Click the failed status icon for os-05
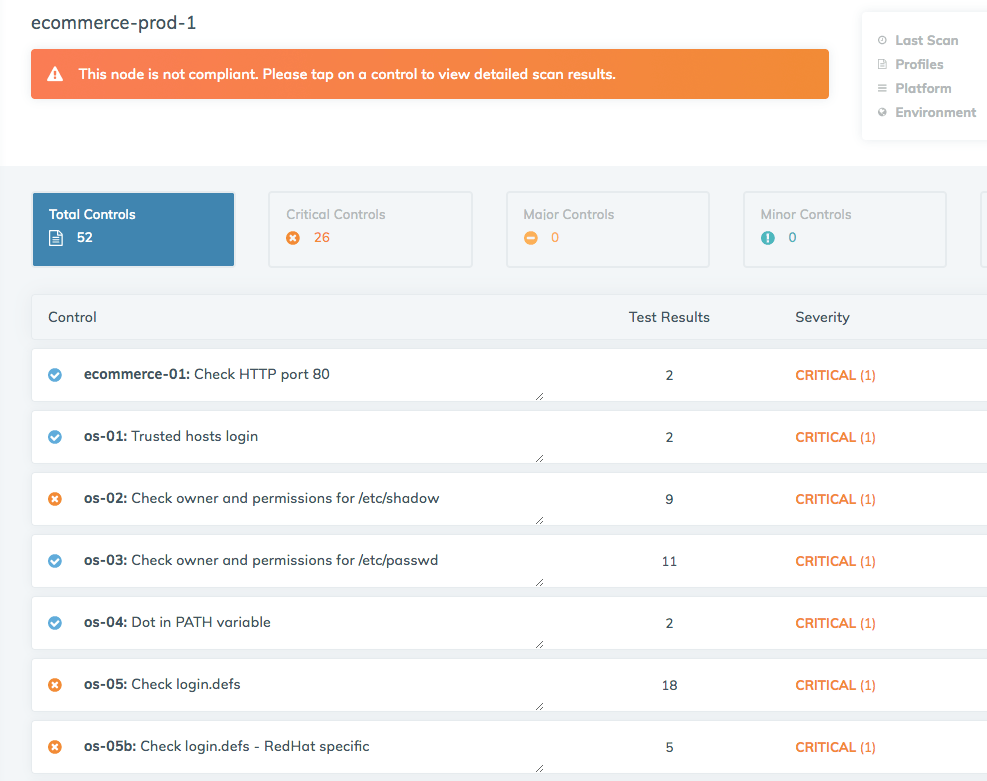 coord(55,685)
